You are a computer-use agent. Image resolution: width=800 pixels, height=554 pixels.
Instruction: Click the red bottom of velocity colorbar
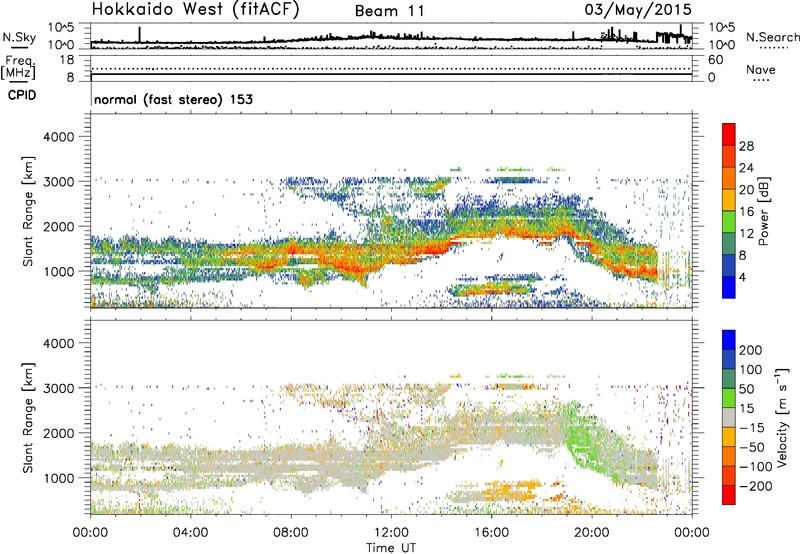729,495
